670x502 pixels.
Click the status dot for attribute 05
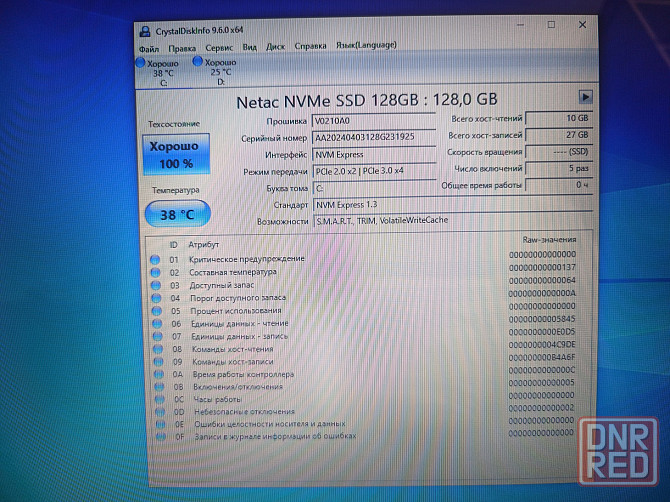point(157,311)
